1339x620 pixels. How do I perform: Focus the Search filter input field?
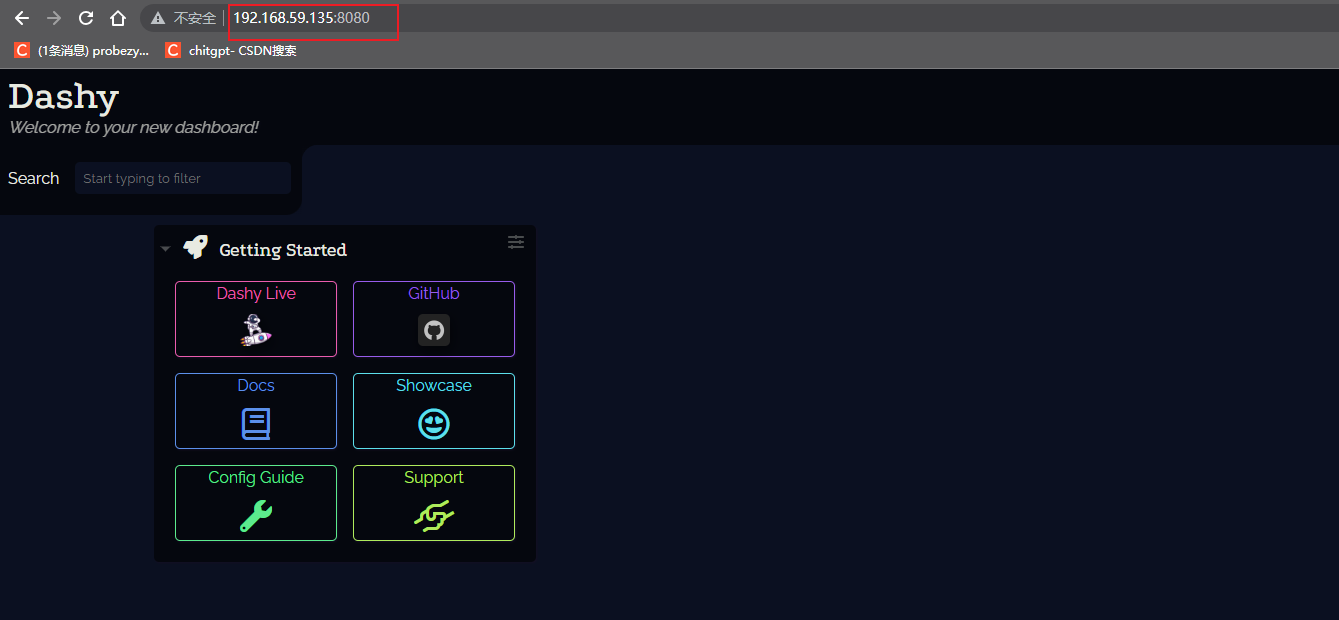[x=183, y=178]
